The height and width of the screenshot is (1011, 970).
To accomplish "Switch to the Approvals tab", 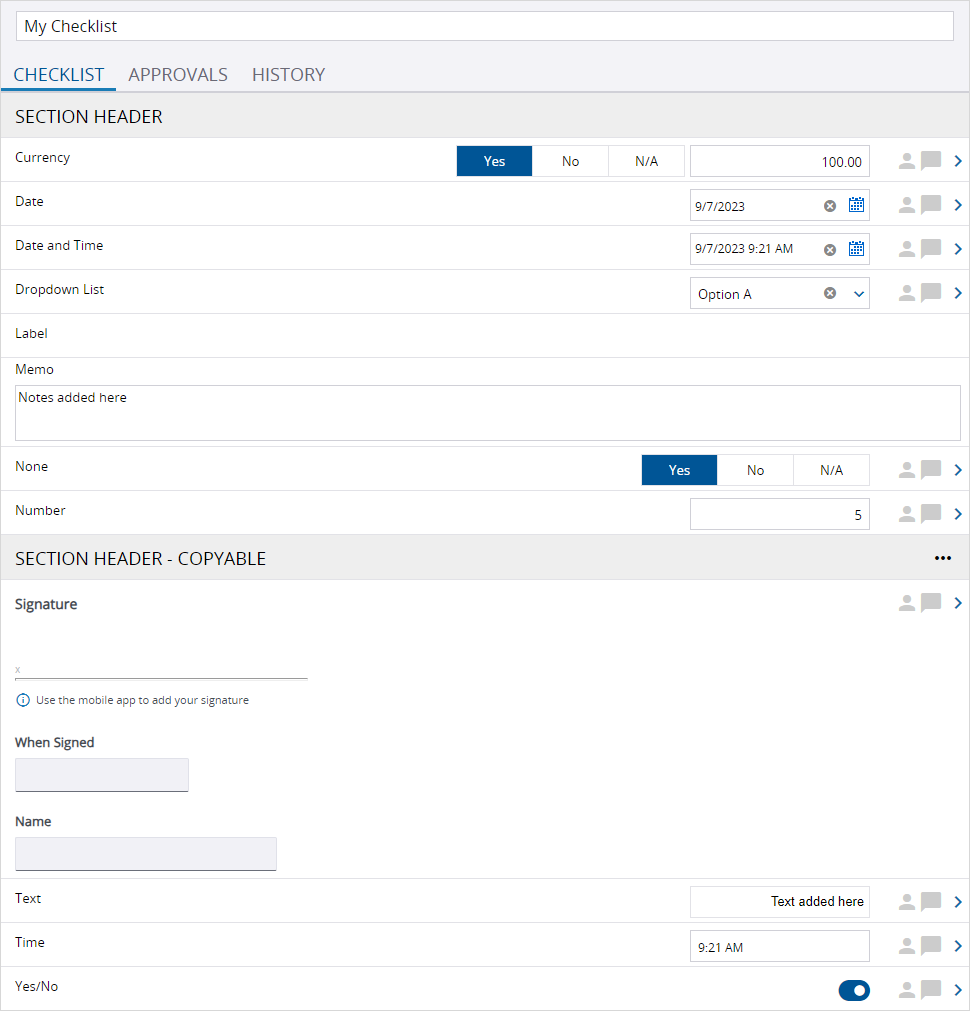I will pyautogui.click(x=178, y=75).
